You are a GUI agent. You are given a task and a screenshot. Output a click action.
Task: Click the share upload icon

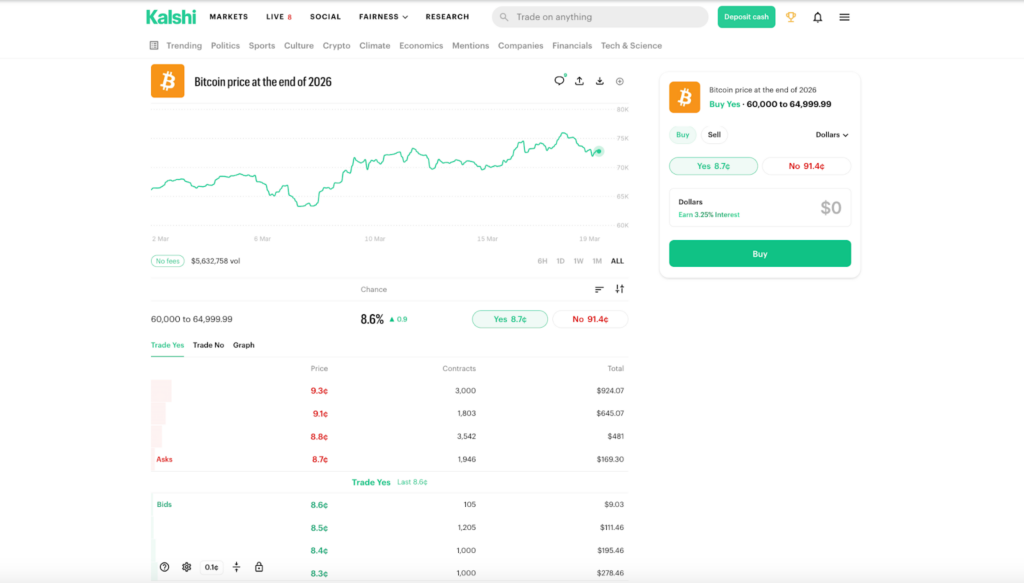tap(579, 81)
